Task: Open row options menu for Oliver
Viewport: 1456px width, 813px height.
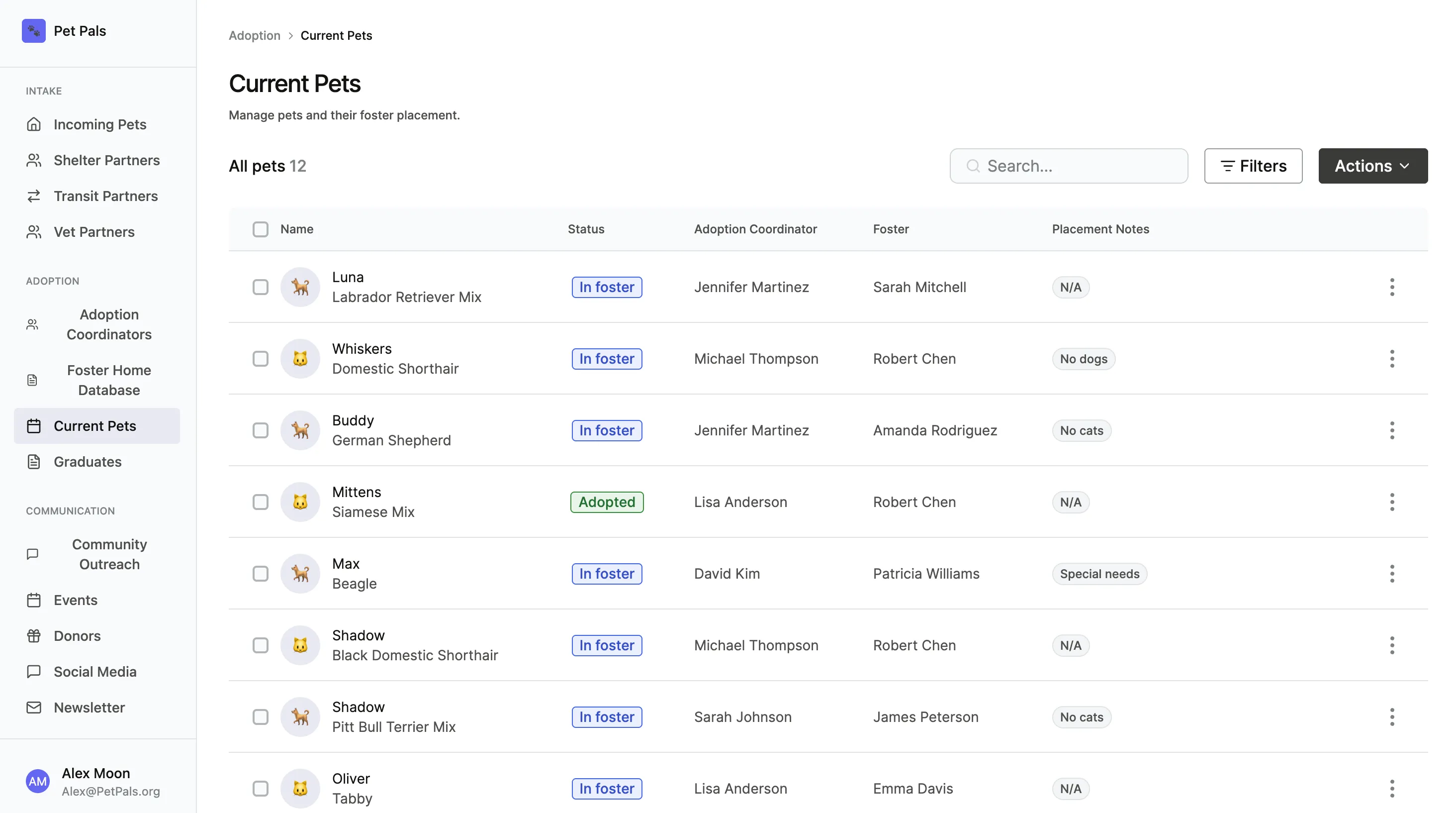Action: point(1392,789)
